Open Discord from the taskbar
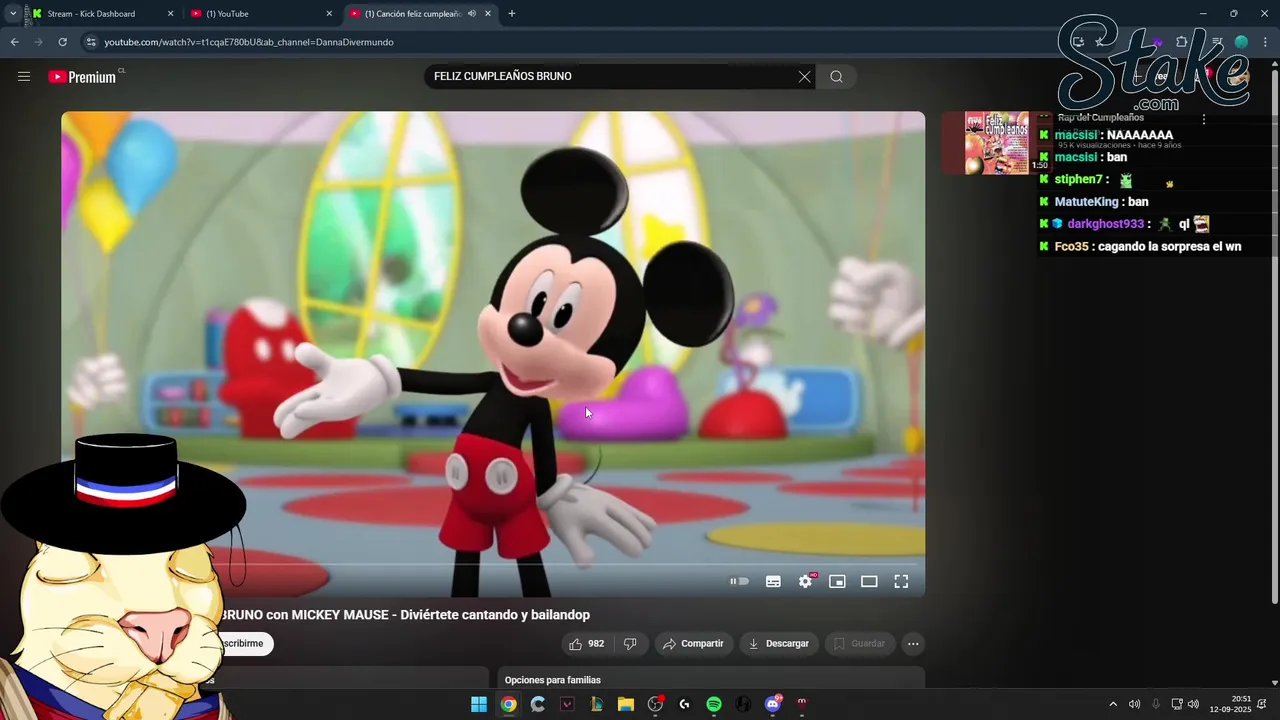This screenshot has height=720, width=1280. (772, 704)
